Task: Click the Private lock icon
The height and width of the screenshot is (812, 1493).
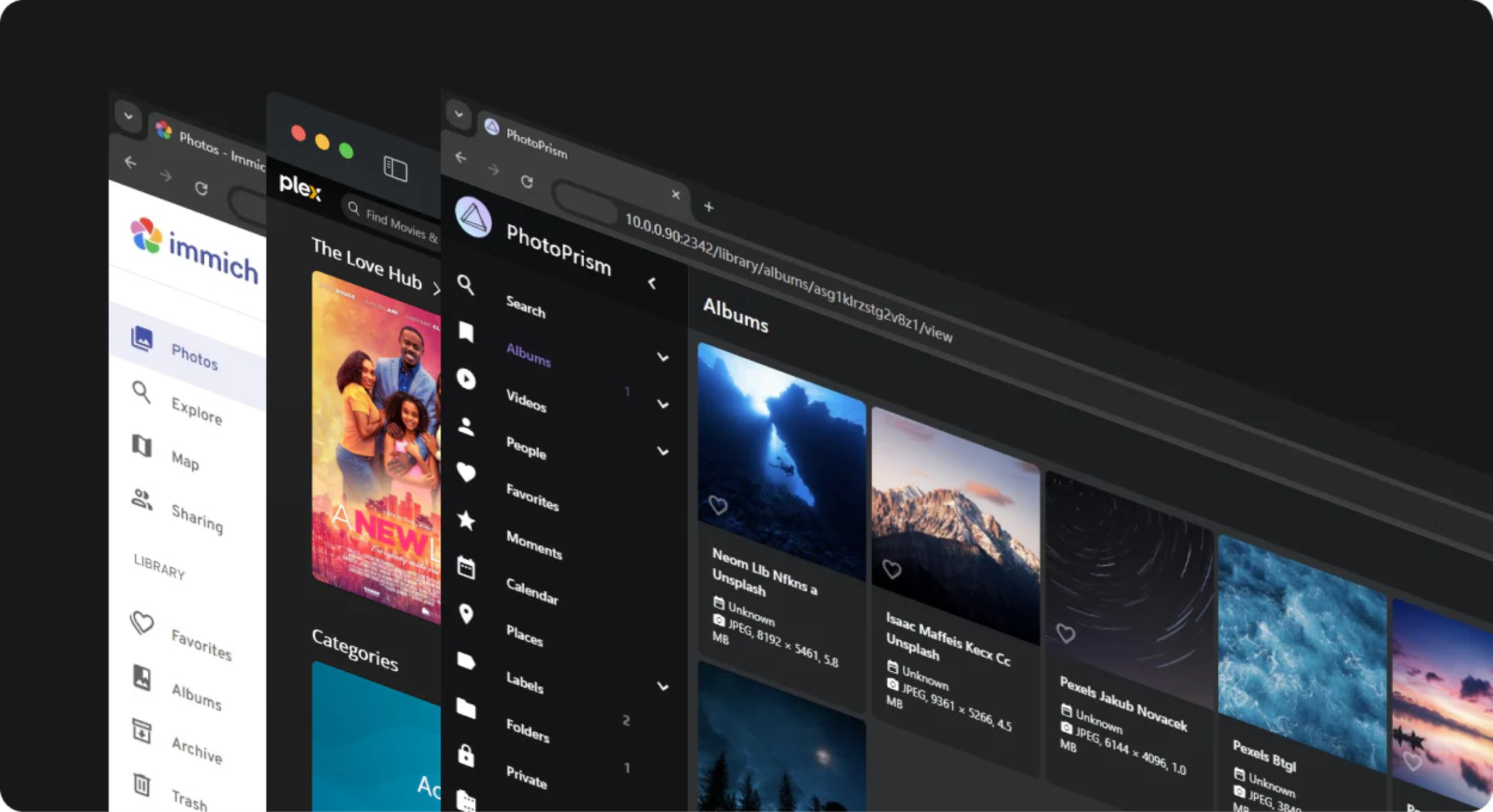Action: [466, 754]
